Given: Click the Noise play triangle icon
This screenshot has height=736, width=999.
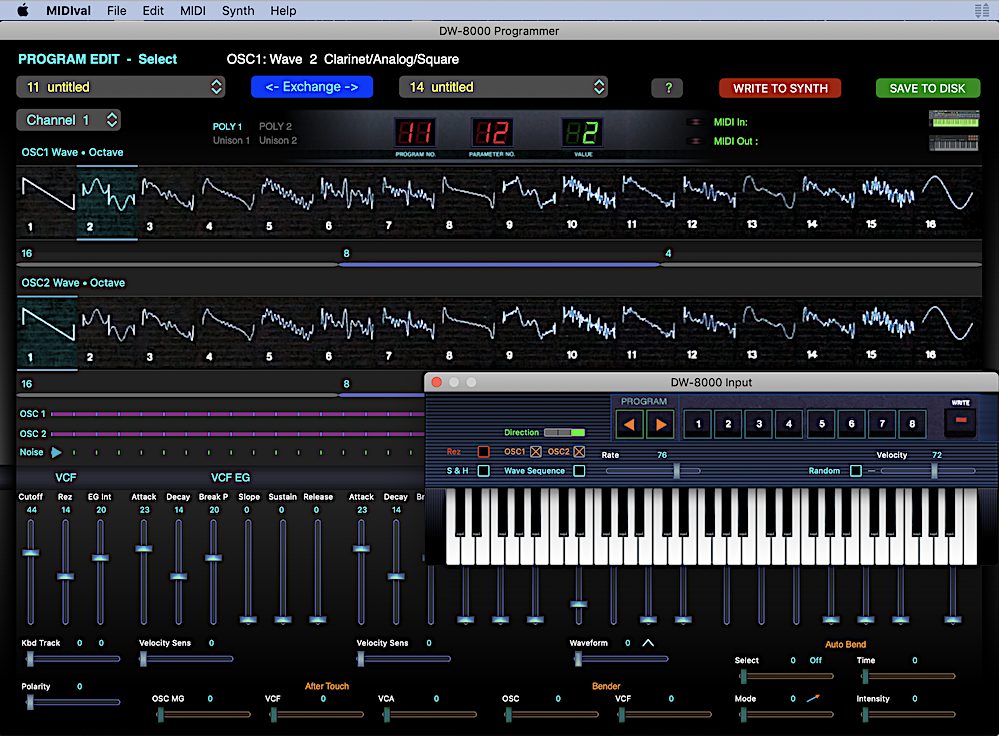Looking at the screenshot, I should pyautogui.click(x=57, y=453).
